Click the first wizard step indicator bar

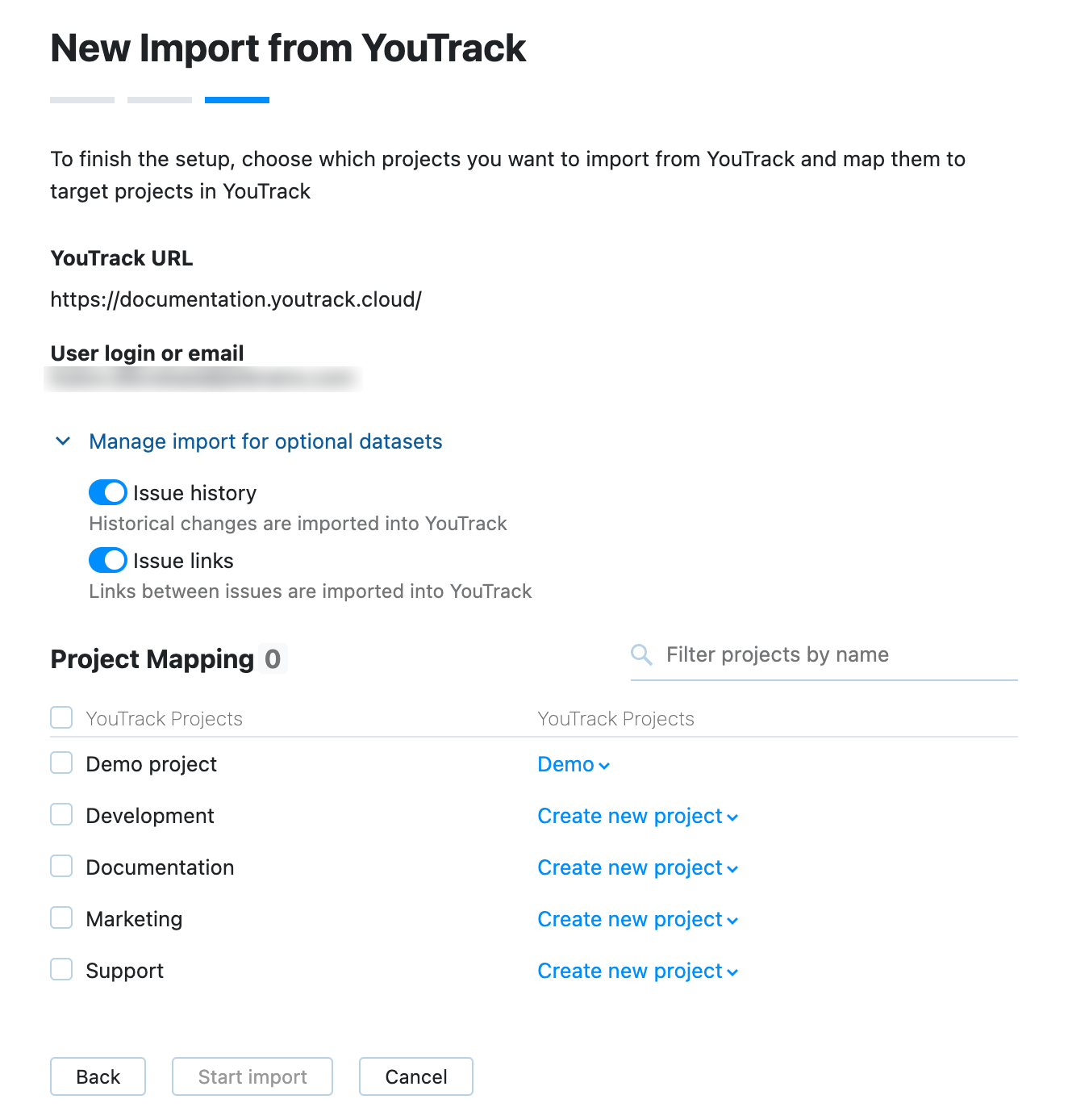click(x=81, y=99)
